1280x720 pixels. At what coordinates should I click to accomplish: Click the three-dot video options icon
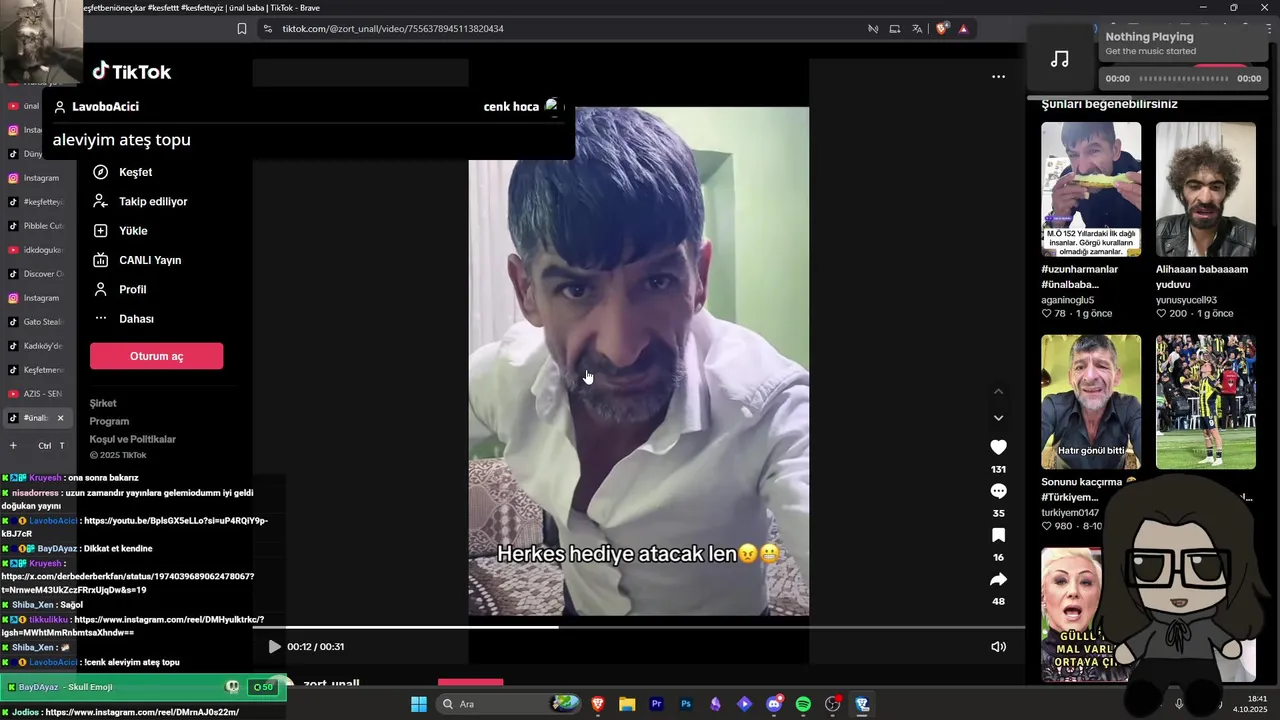(998, 76)
